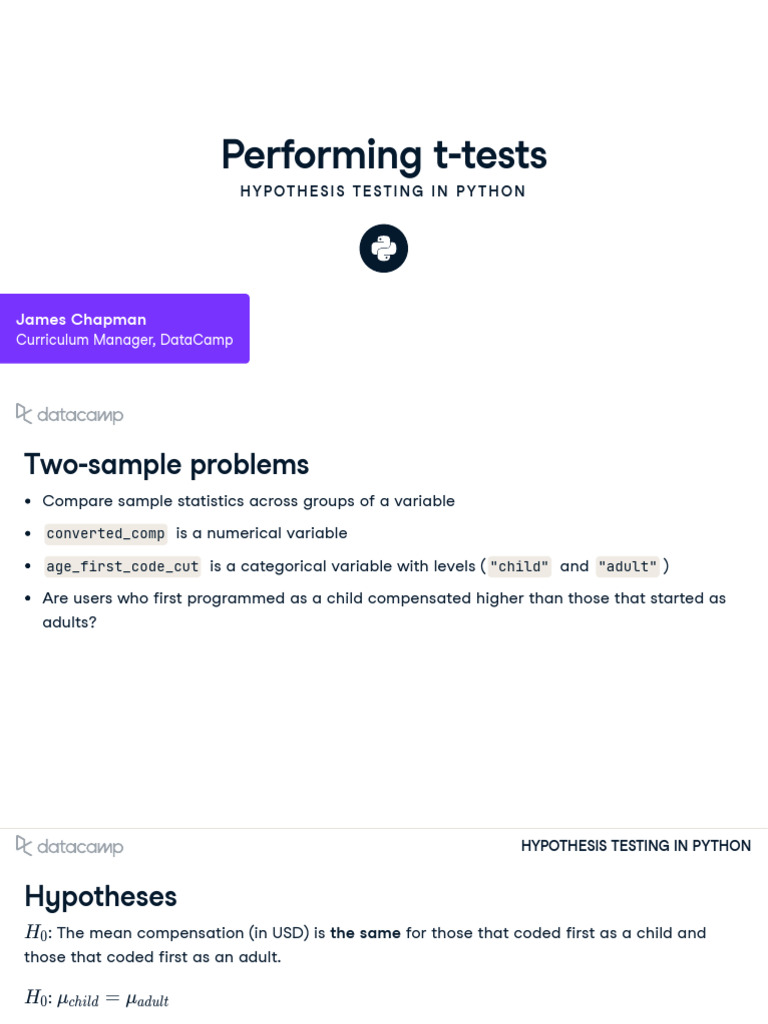Select the "Two-sample problems" heading
This screenshot has height=1024, width=768.
coord(166,465)
